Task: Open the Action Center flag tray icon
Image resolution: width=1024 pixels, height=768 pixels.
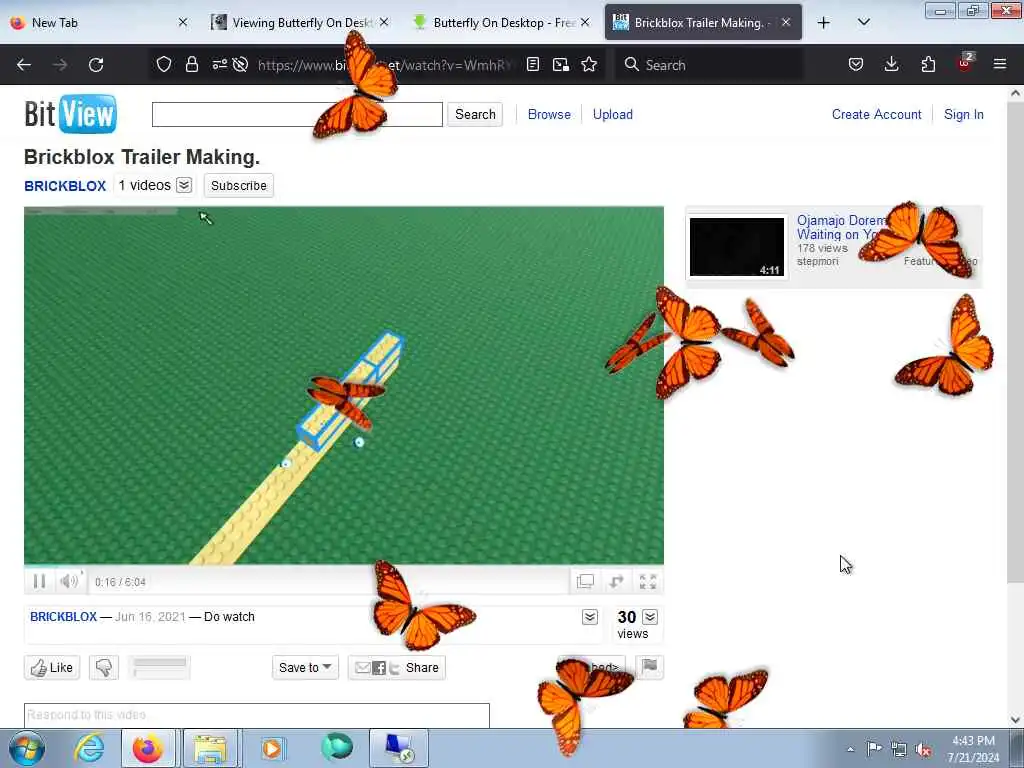Action: pos(874,748)
